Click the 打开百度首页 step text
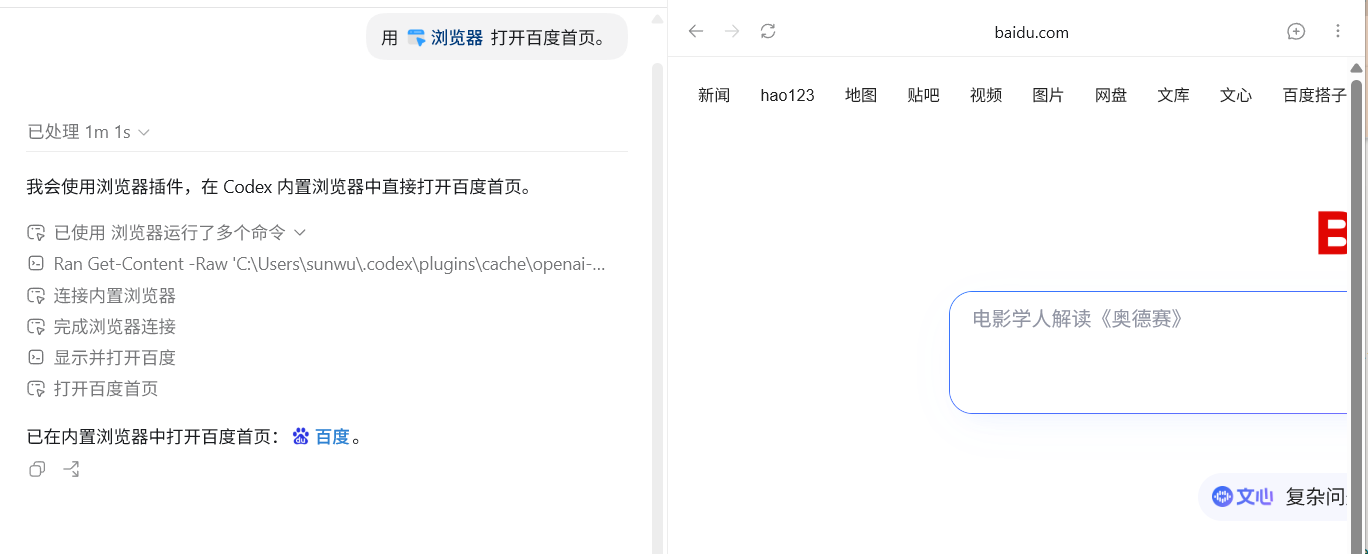The height and width of the screenshot is (554, 1368). (106, 388)
